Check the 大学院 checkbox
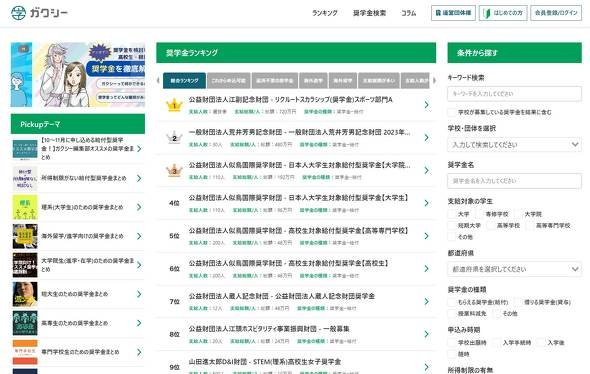The image size is (590, 374). [519, 214]
